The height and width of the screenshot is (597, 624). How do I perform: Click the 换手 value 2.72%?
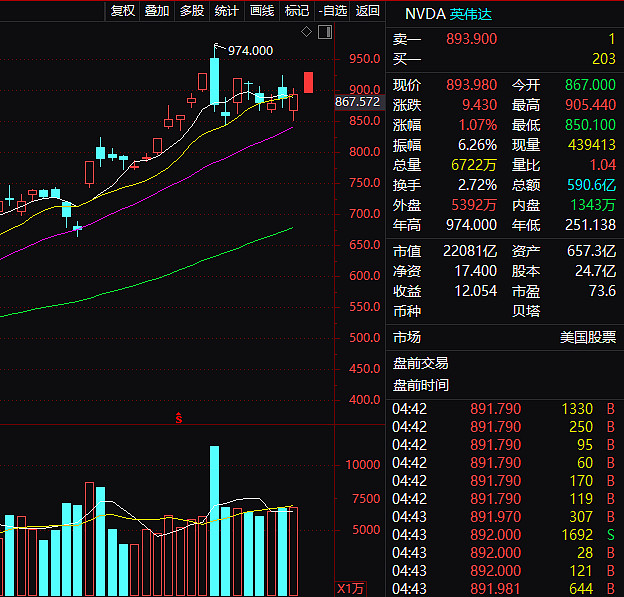[477, 185]
